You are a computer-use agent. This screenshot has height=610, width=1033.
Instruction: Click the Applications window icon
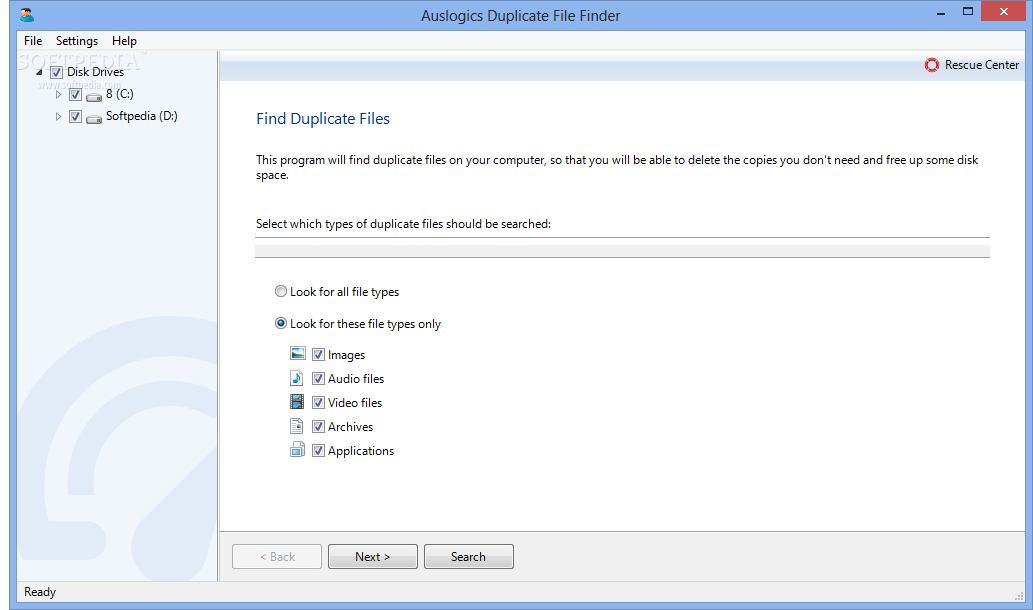(x=297, y=449)
